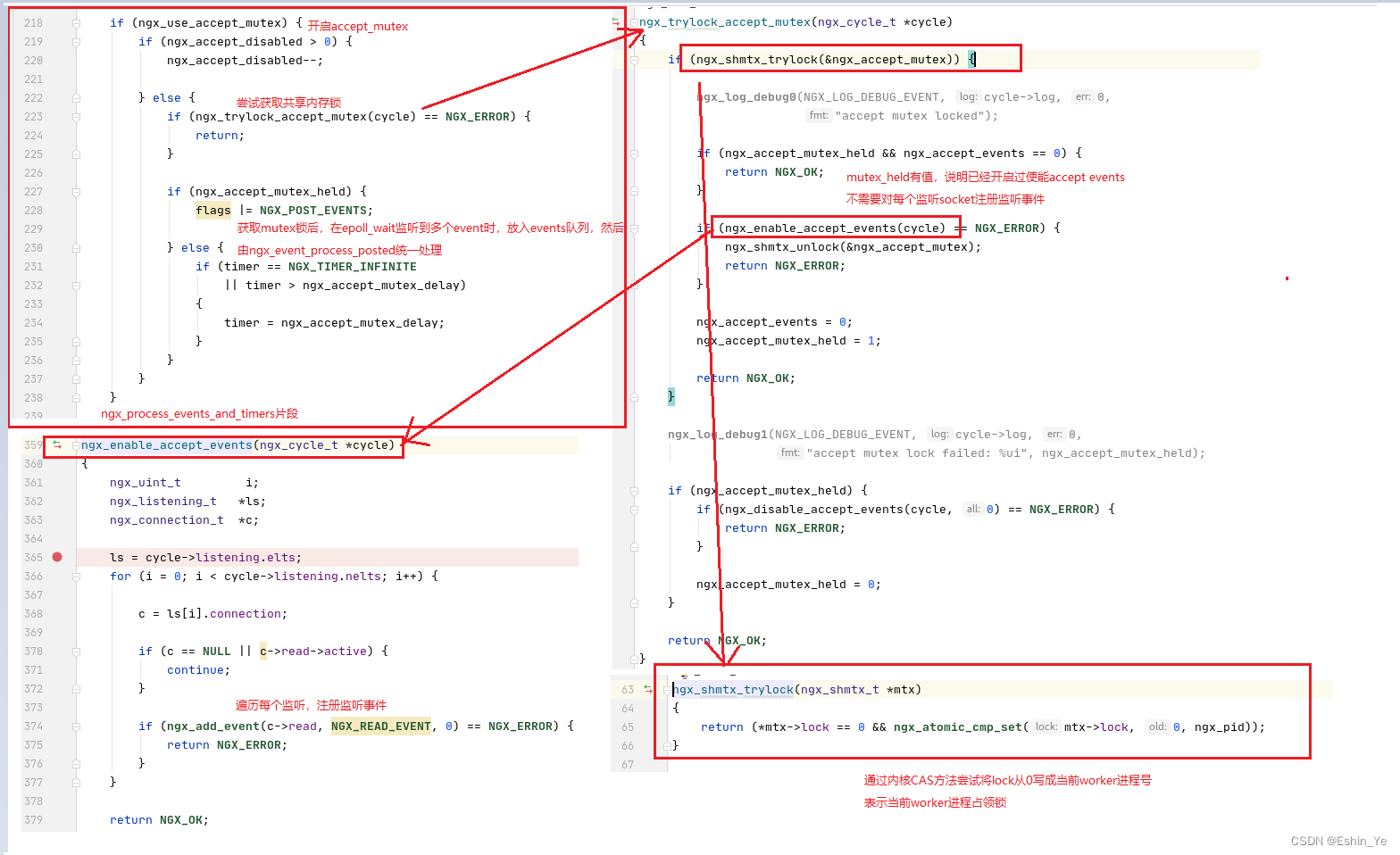Fold the ngx_add_event if block, line 374
The height and width of the screenshot is (855, 1400).
[x=76, y=726]
